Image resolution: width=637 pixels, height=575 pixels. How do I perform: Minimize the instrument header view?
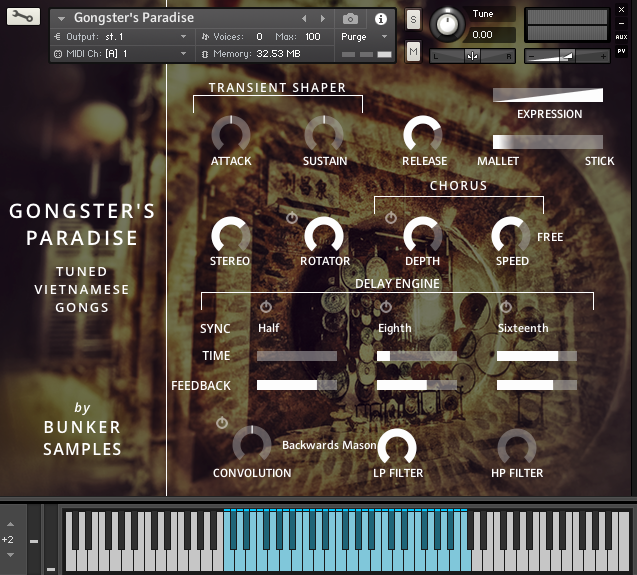621,23
